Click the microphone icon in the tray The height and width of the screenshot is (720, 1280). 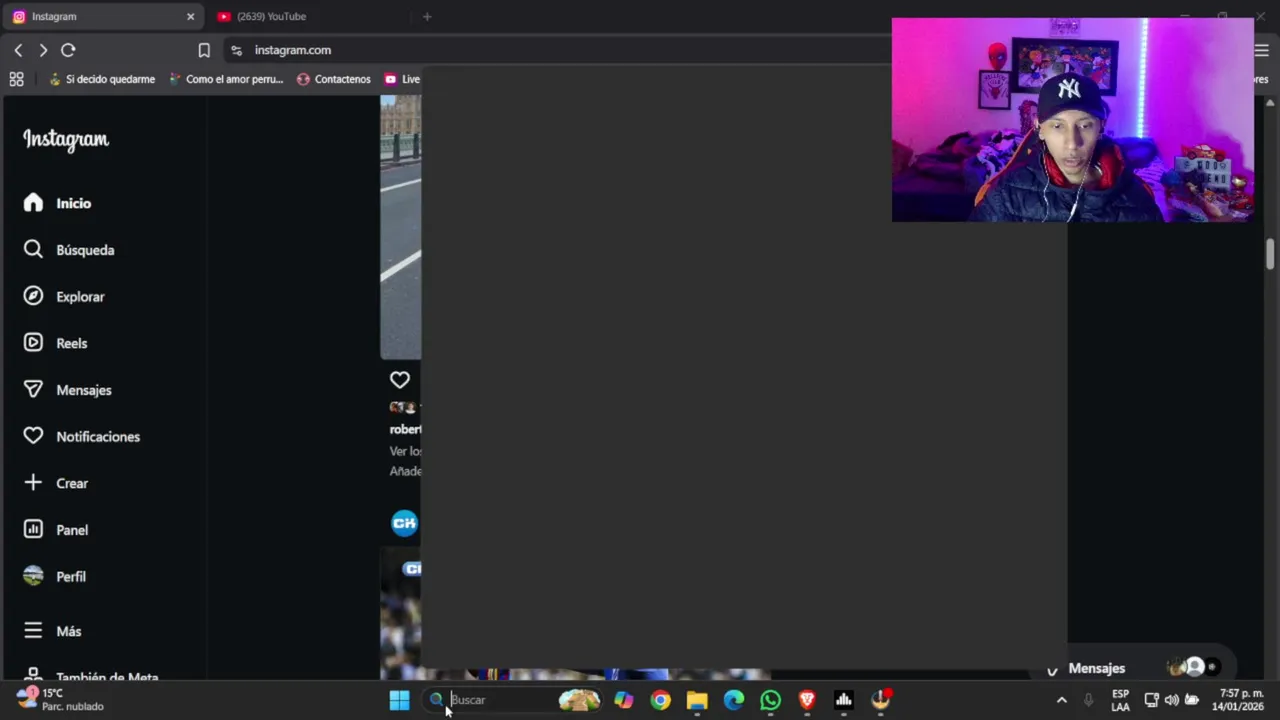pos(1088,700)
